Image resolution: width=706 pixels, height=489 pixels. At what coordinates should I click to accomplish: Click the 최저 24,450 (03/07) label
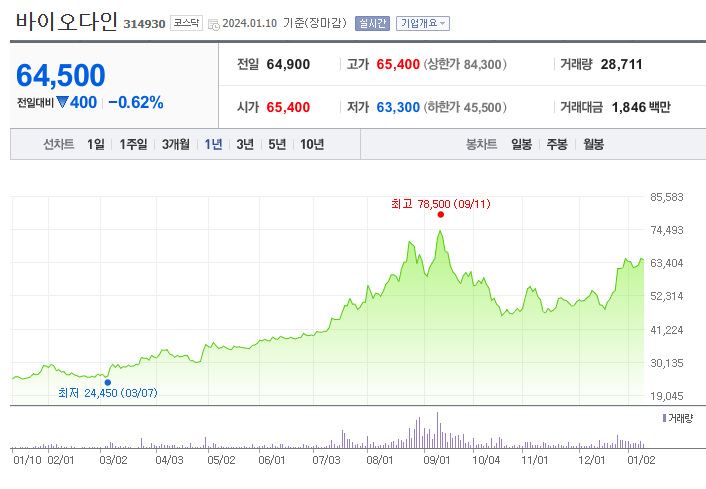(x=108, y=393)
